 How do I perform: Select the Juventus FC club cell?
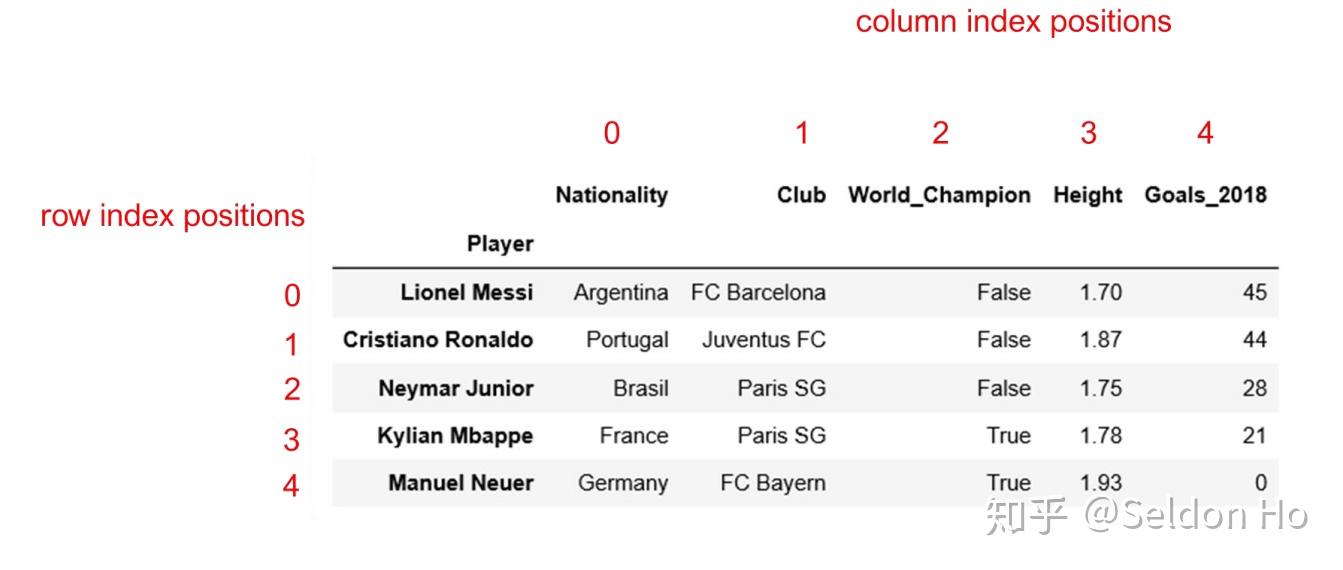(x=763, y=340)
